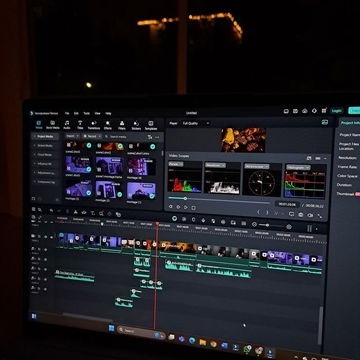Select Project Media in the left sidebar
360x360 pixels.
(x=45, y=136)
